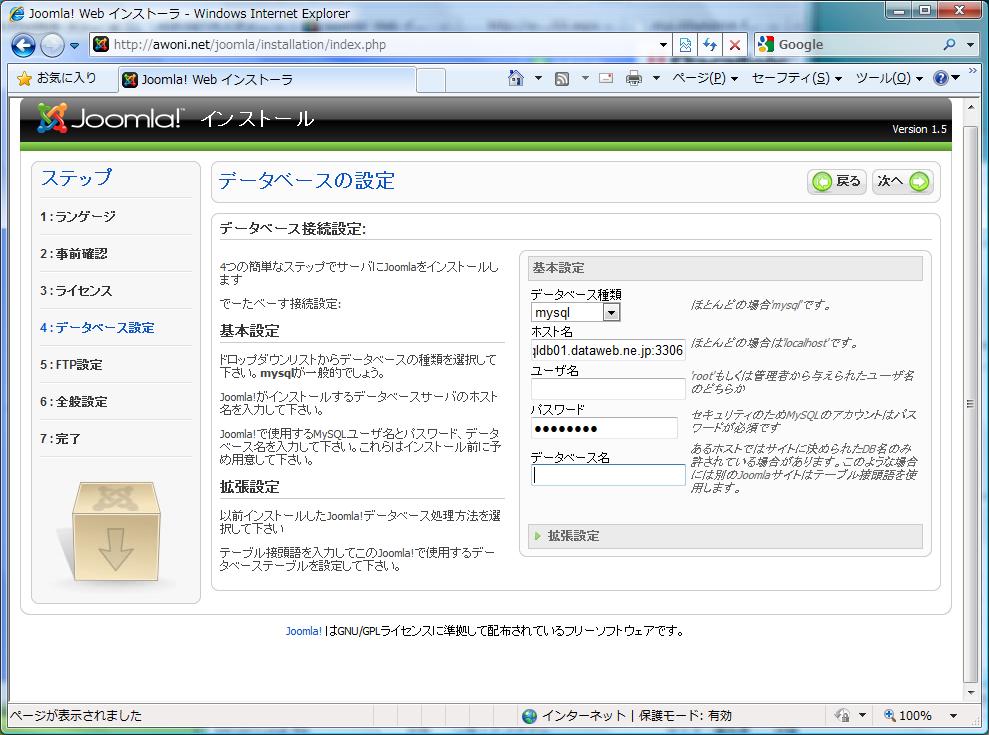
Task: Open the Help question mark icon
Action: 941,78
